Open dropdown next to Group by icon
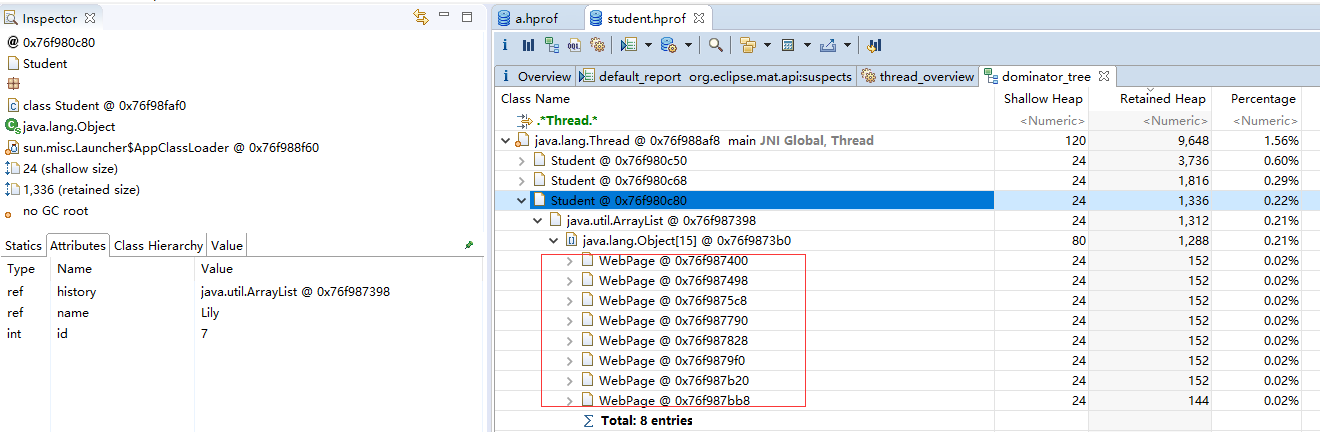1320x432 pixels. coord(767,45)
